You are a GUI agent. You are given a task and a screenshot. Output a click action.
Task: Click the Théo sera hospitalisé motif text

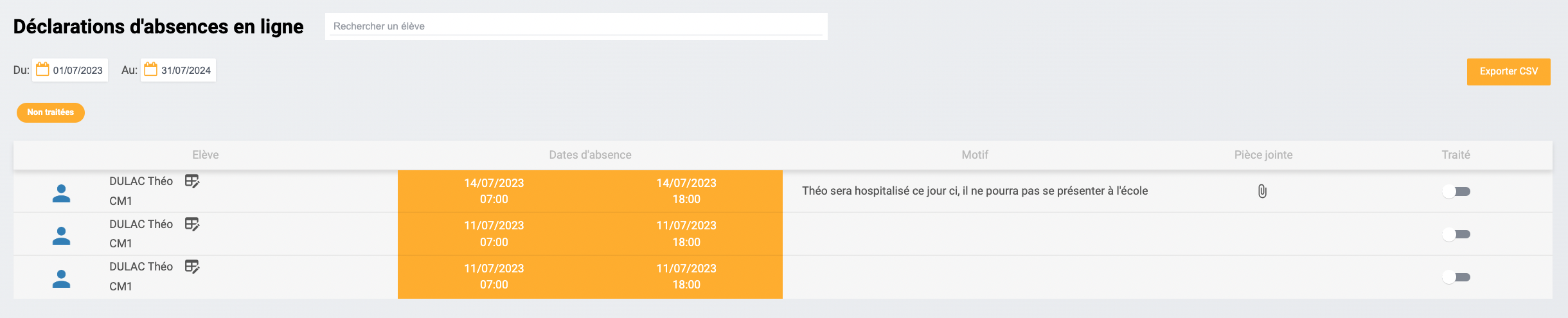coord(974,191)
